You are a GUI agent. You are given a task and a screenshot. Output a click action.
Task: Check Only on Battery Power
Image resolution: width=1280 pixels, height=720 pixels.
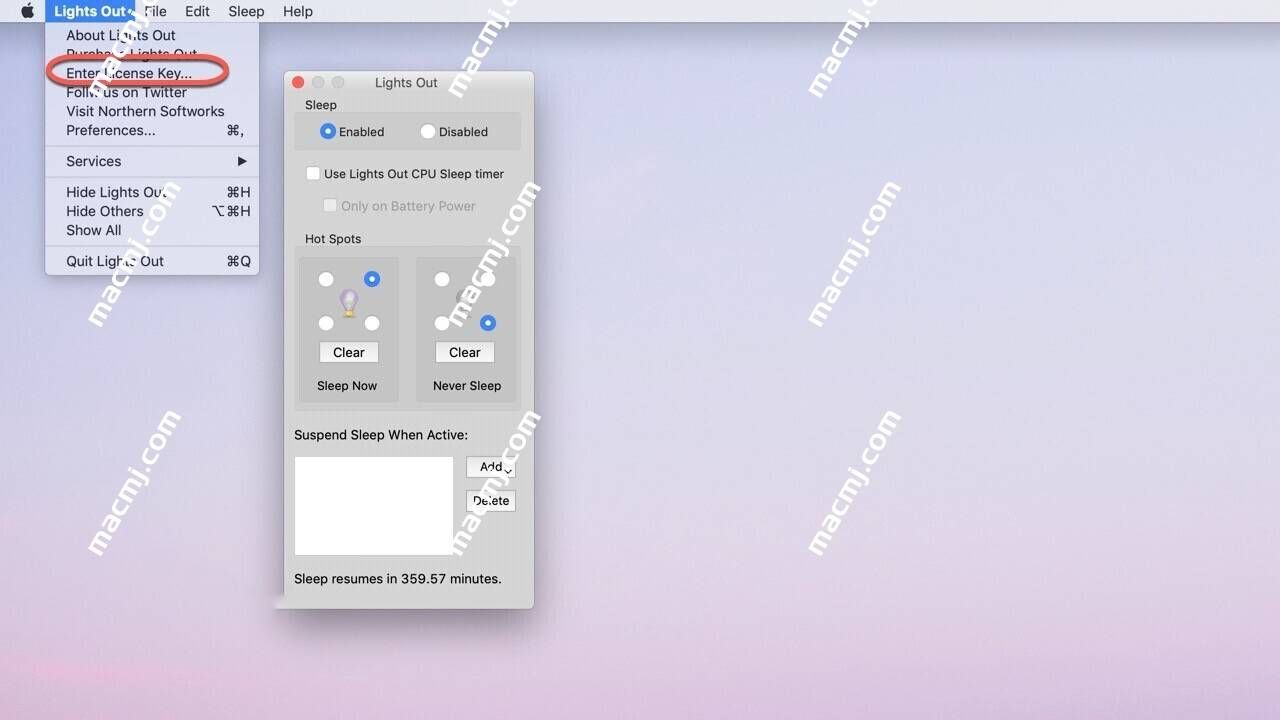329,205
